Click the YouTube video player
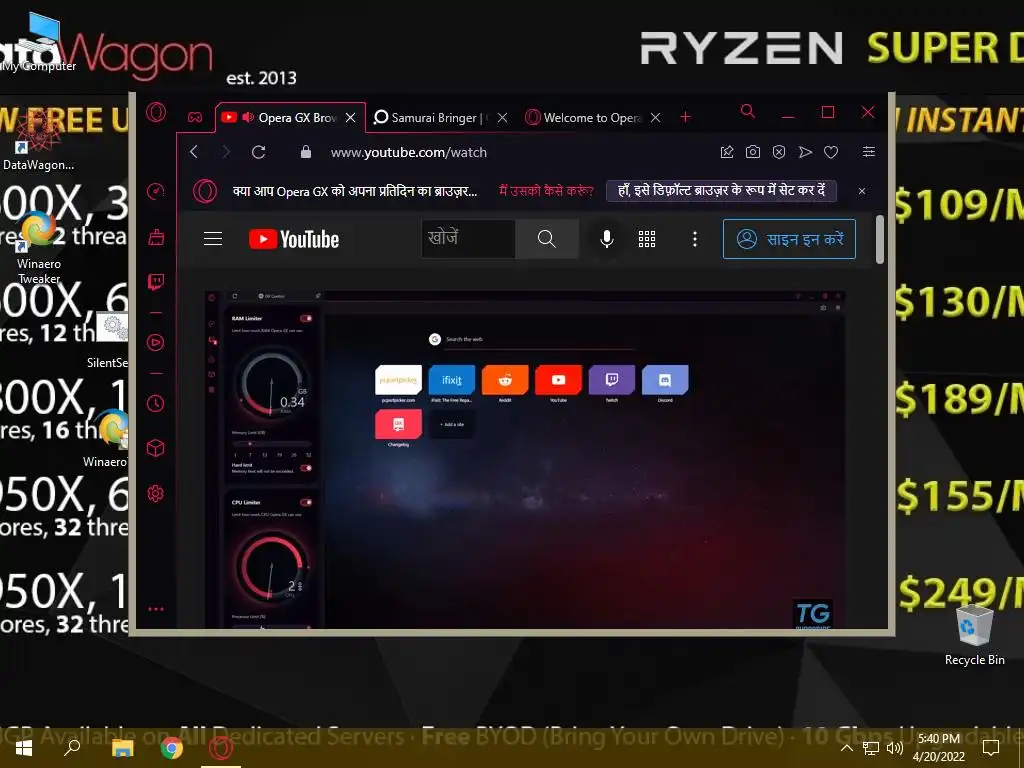 click(524, 460)
